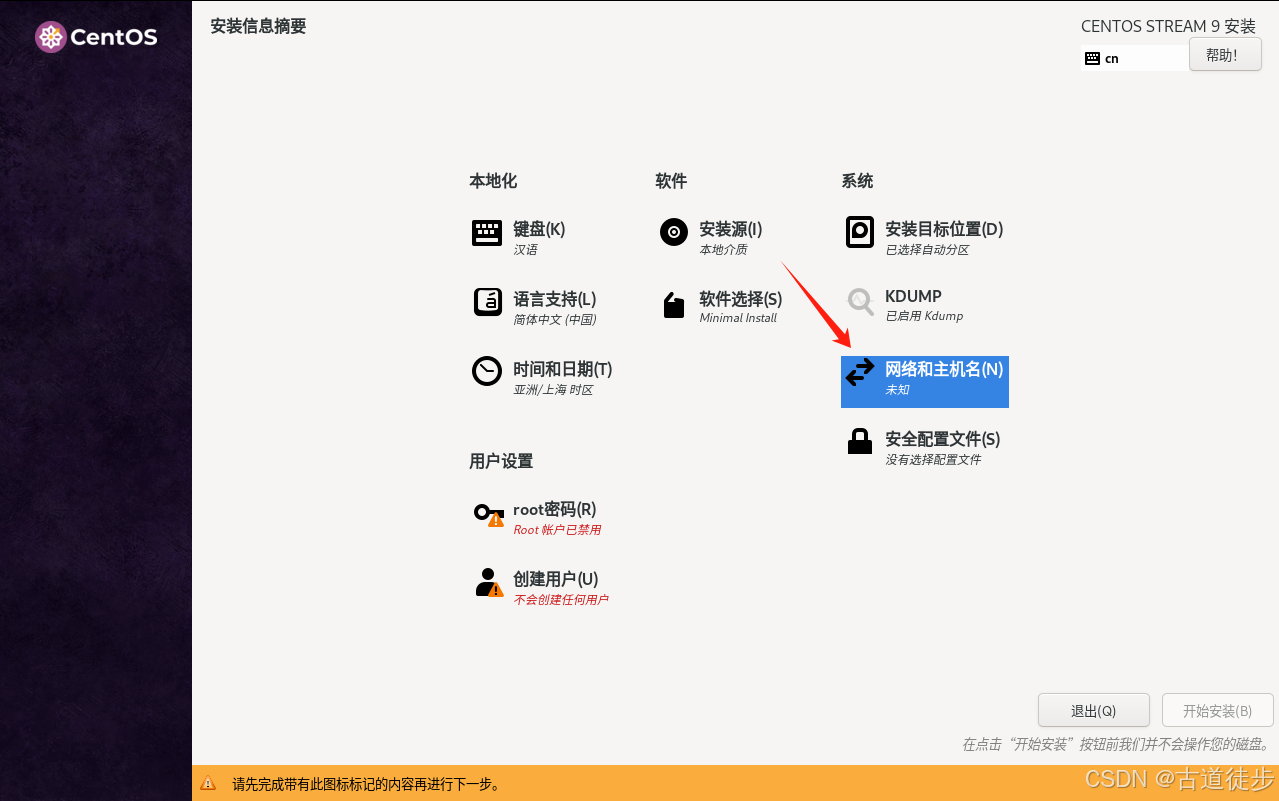Image resolution: width=1279 pixels, height=801 pixels.
Task: Select the KDUMP label
Action: [x=913, y=296]
